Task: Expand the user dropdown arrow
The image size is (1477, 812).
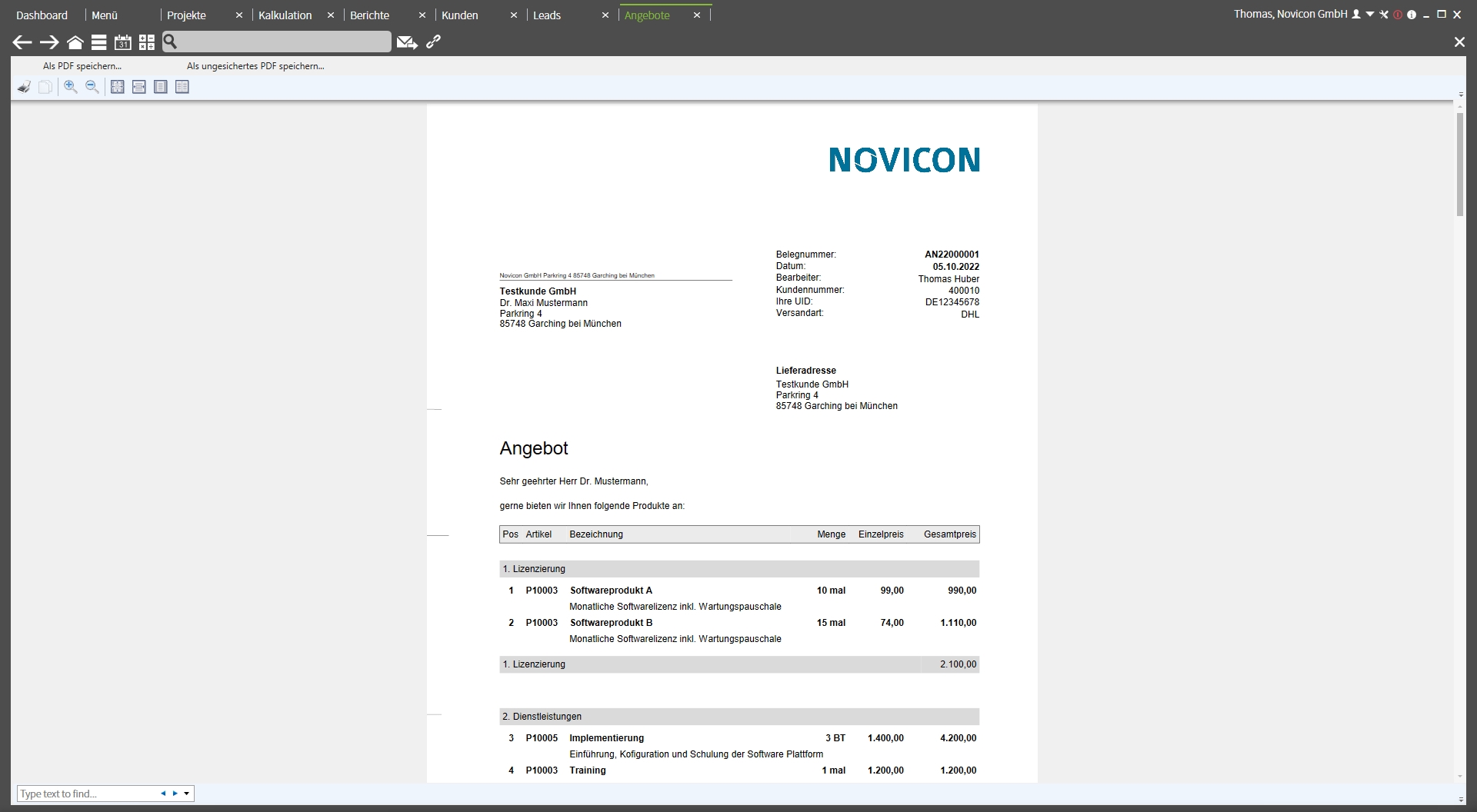Action: [x=1370, y=15]
